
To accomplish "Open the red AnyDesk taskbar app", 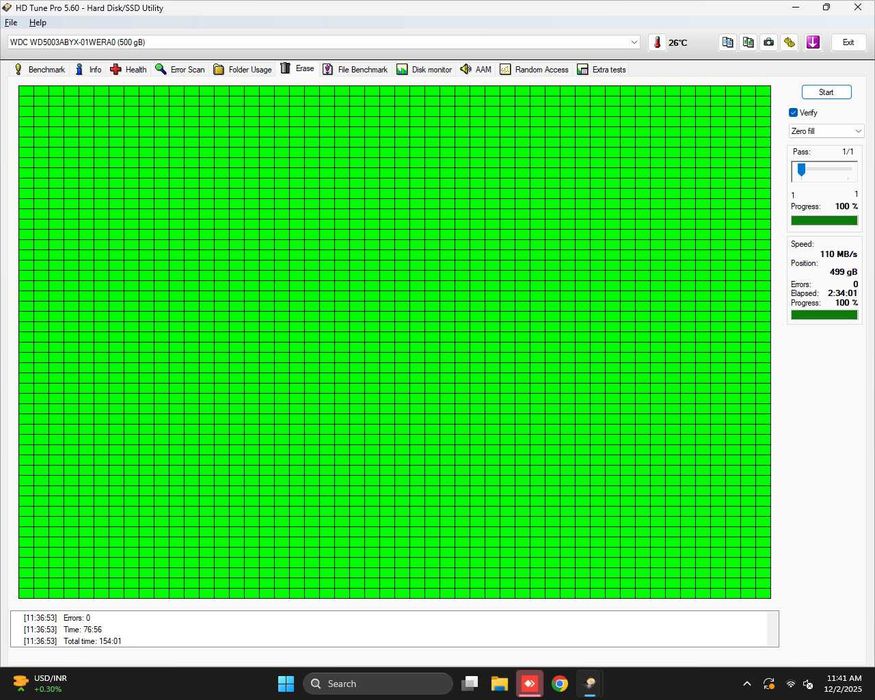I will (x=530, y=683).
